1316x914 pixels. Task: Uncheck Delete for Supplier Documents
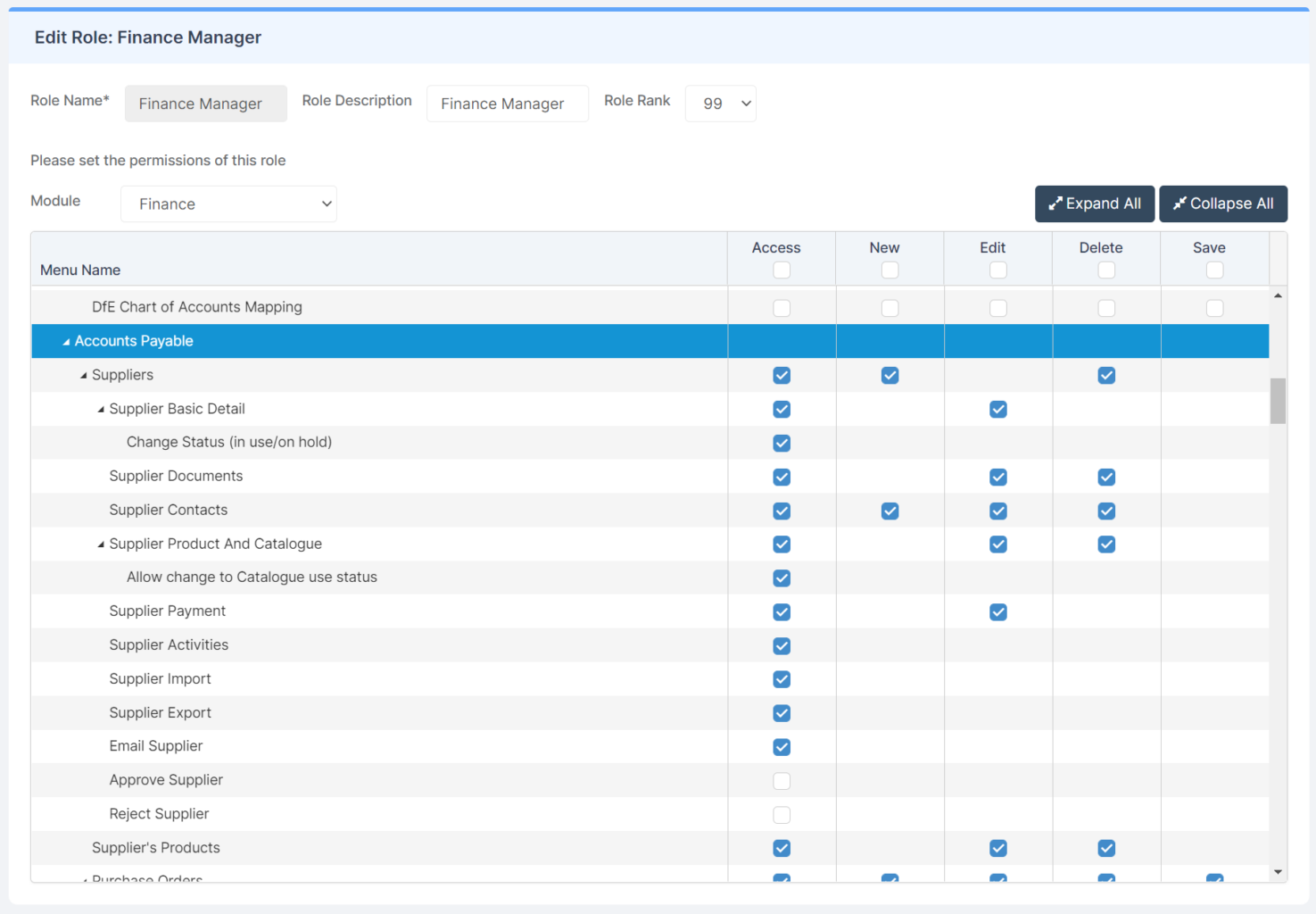(x=1106, y=477)
